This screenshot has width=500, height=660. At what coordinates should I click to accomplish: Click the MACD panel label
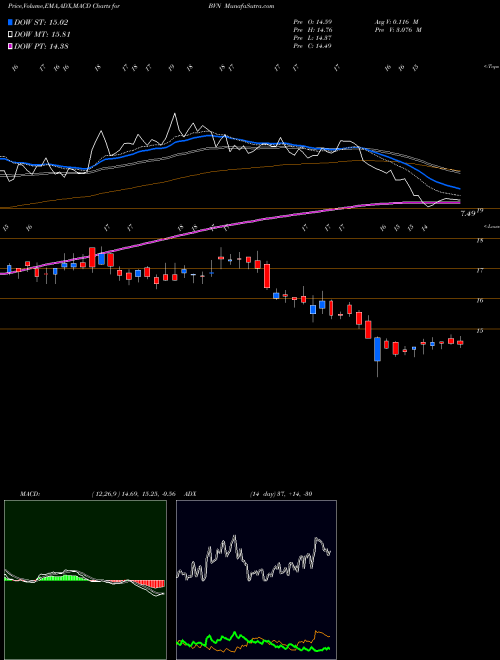point(29,493)
